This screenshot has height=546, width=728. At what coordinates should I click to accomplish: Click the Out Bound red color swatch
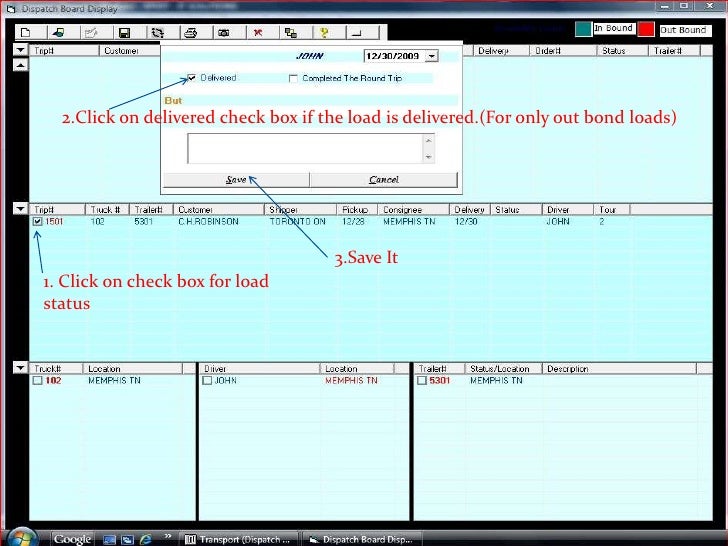click(x=646, y=29)
